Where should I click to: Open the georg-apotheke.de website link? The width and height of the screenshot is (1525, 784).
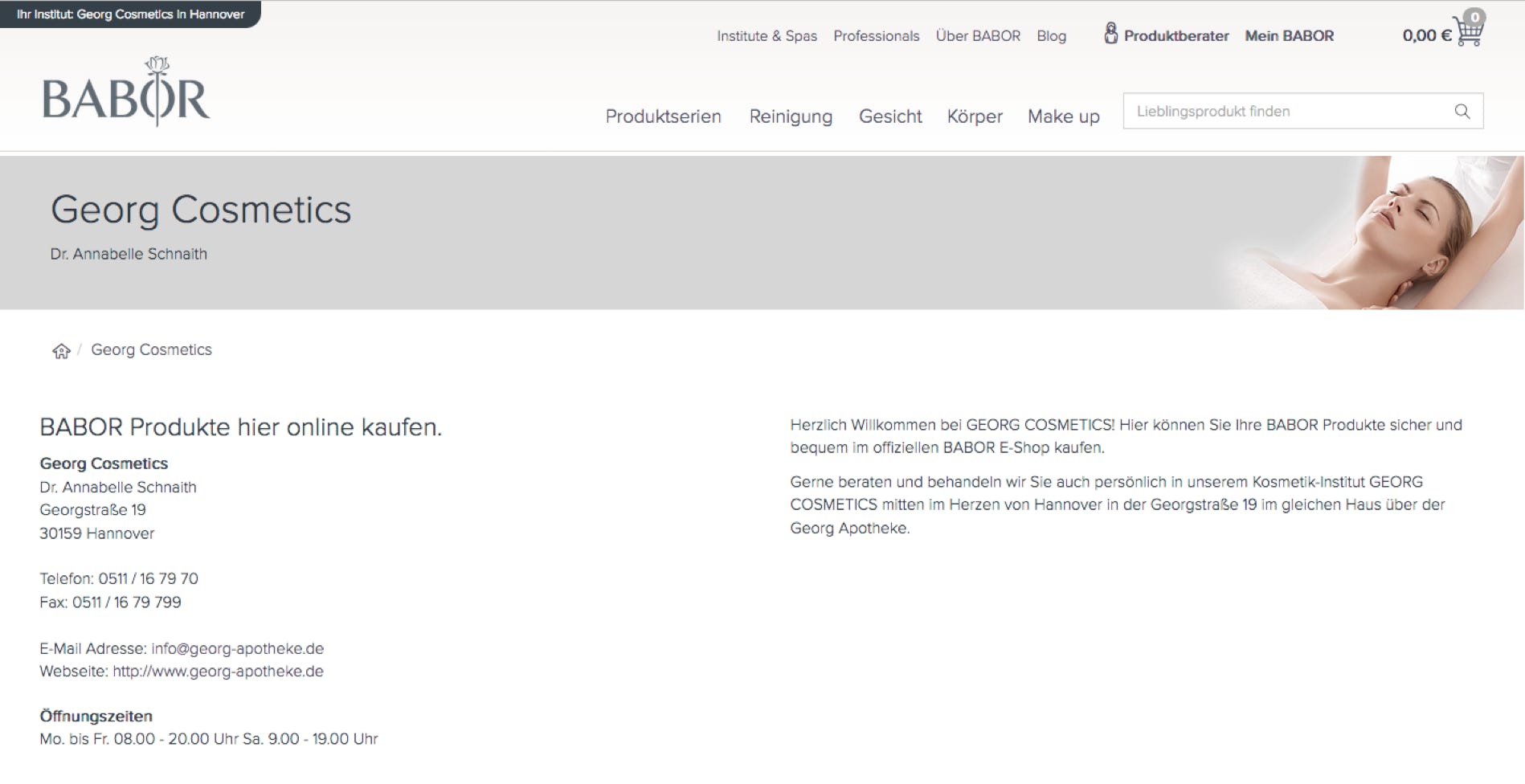(x=218, y=672)
